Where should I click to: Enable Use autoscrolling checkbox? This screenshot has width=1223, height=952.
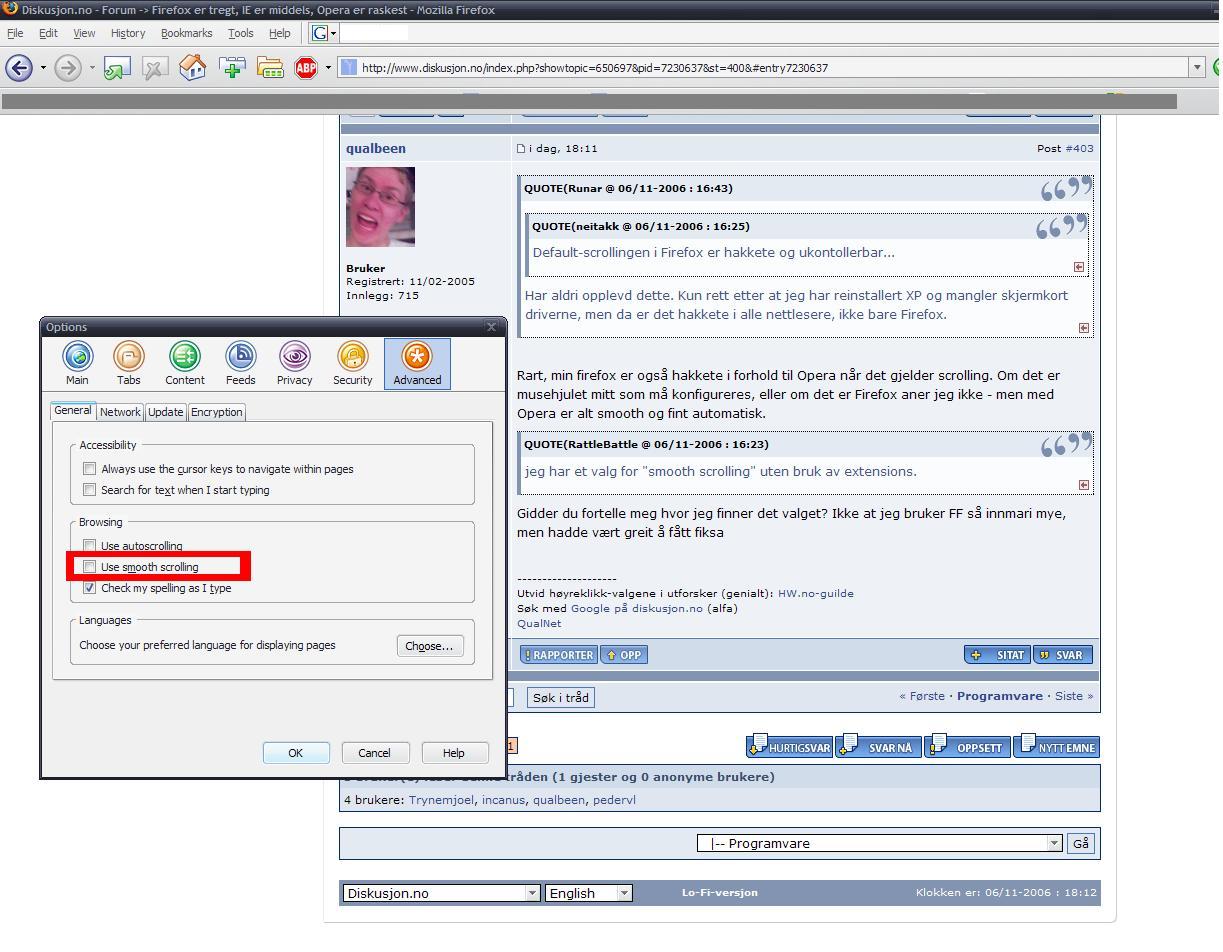point(90,546)
